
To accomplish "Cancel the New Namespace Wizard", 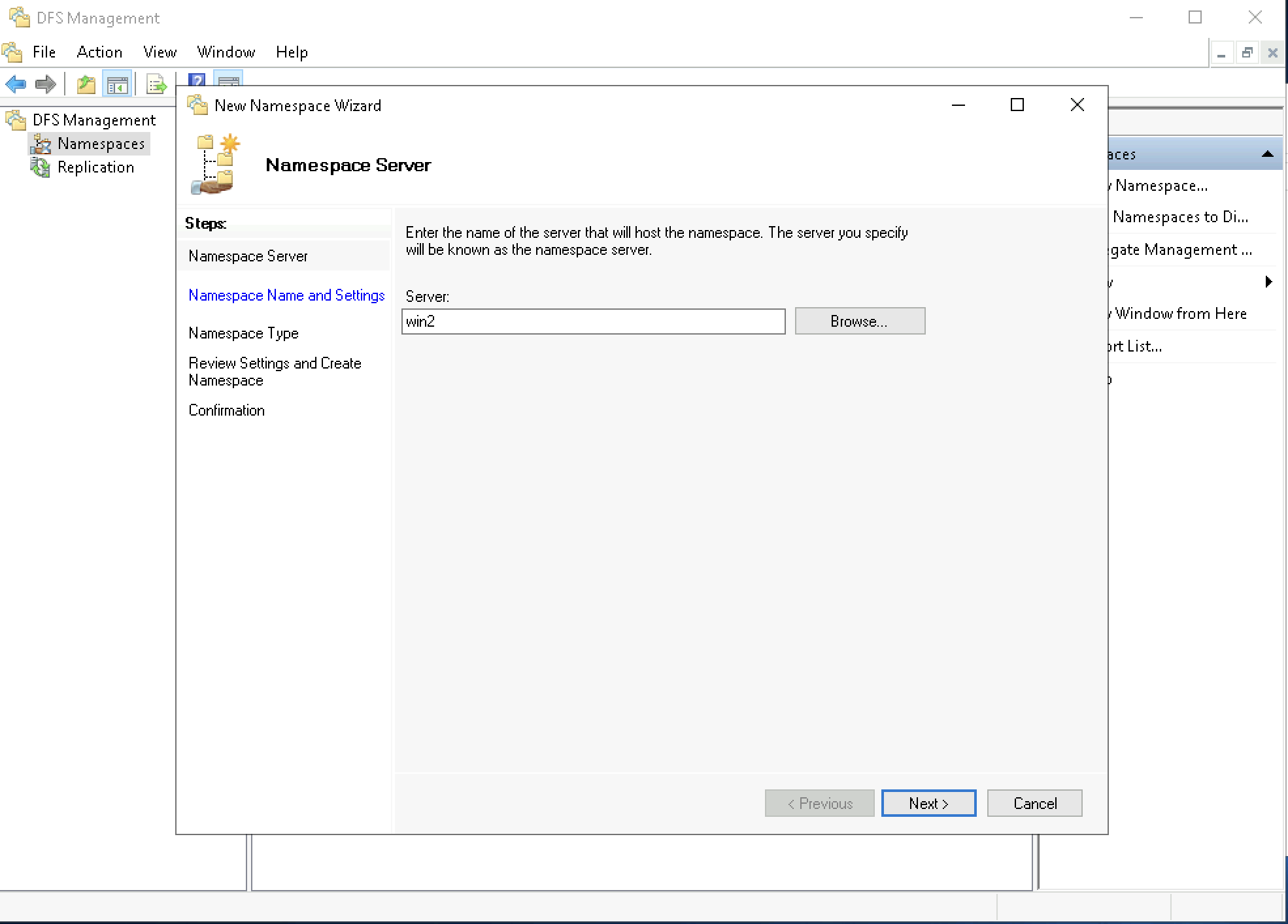I will [x=1034, y=803].
